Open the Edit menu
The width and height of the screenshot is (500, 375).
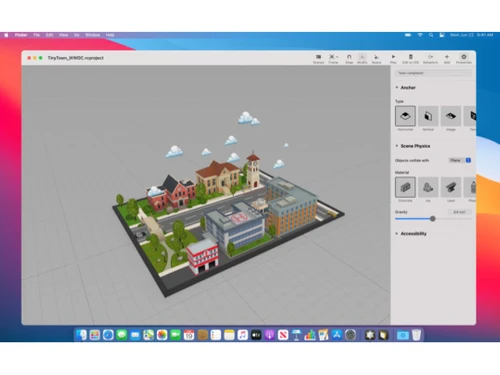coord(49,35)
